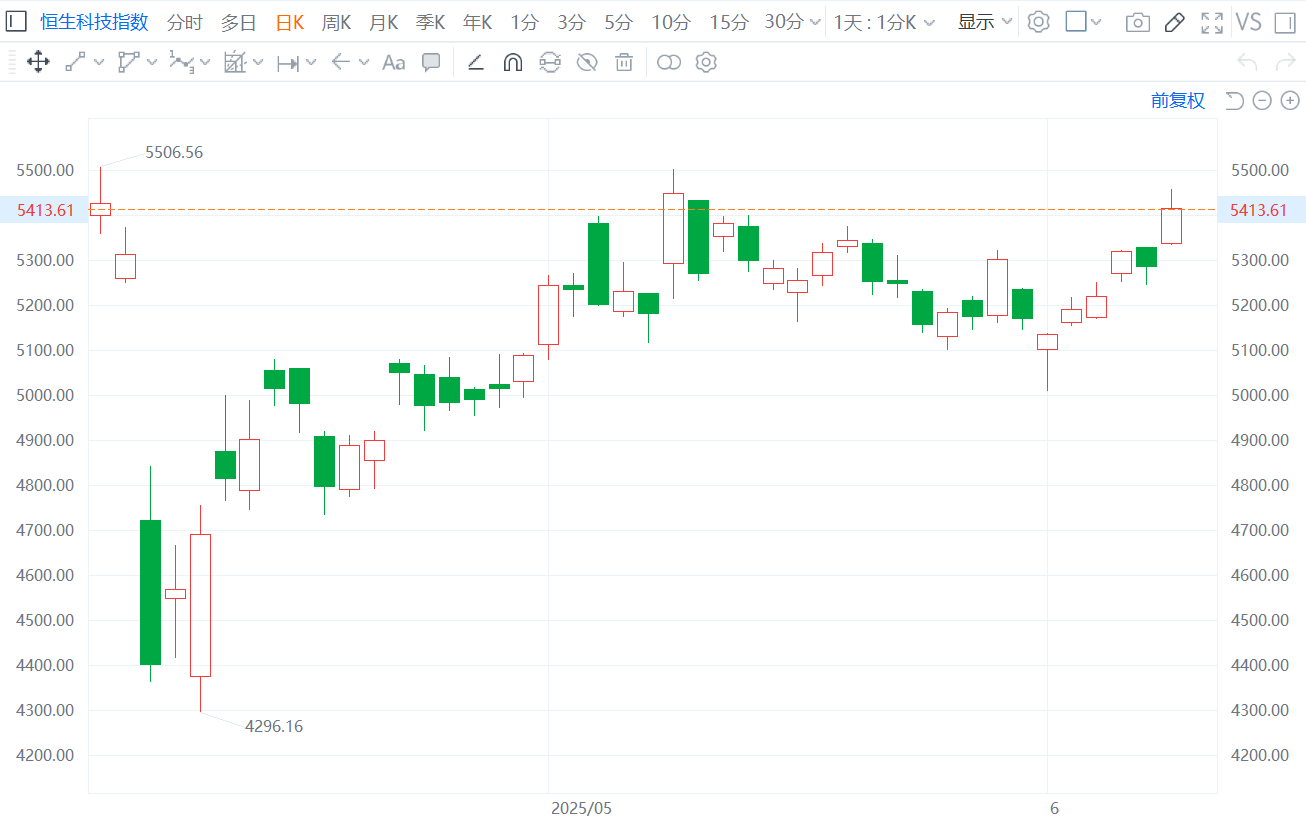Redo last drawing action
The image size is (1306, 834).
click(x=1286, y=62)
